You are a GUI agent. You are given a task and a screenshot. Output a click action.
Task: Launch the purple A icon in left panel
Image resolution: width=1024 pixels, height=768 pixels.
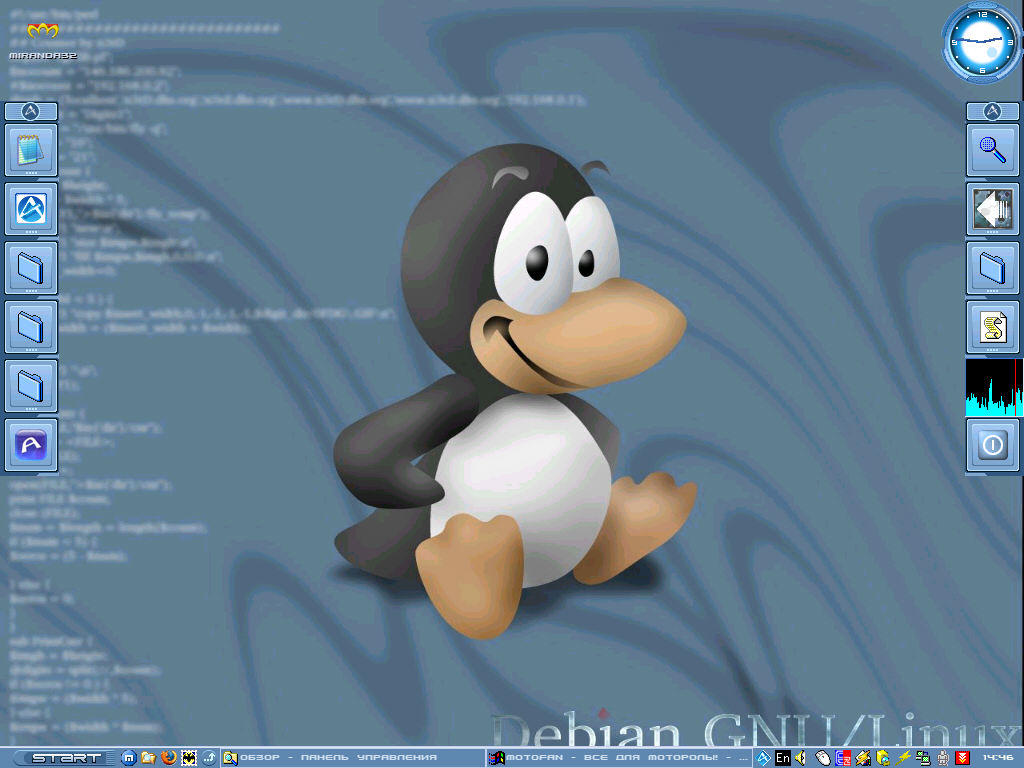pyautogui.click(x=31, y=445)
